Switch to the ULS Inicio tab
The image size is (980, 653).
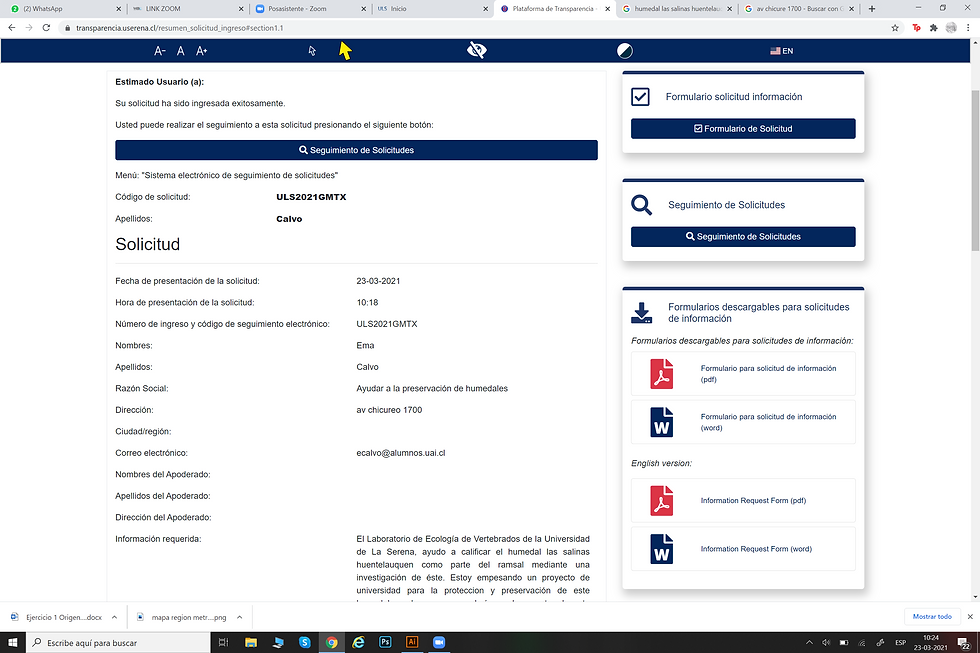432,9
